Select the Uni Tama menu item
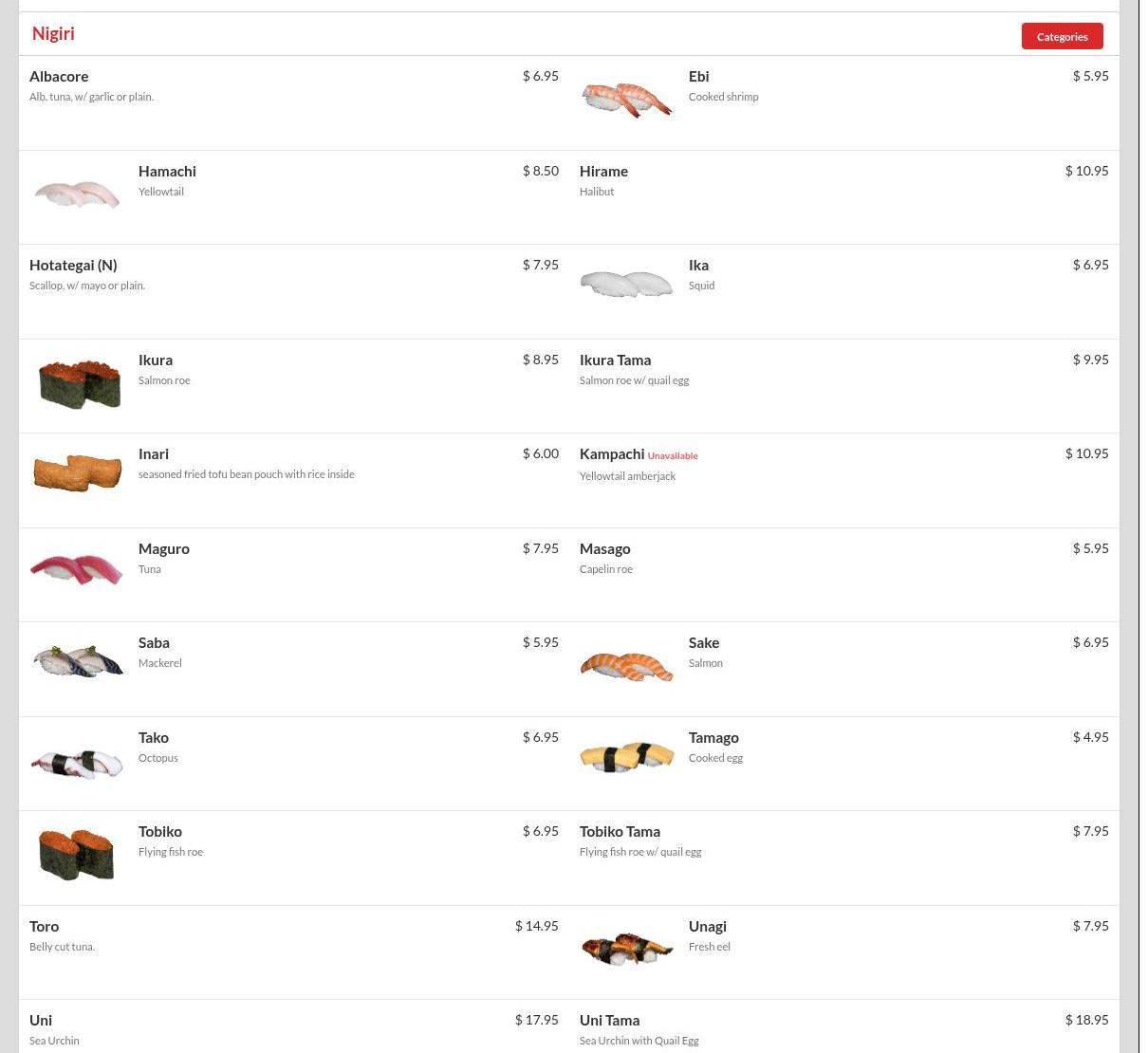This screenshot has height=1053, width=1148. point(844,1026)
